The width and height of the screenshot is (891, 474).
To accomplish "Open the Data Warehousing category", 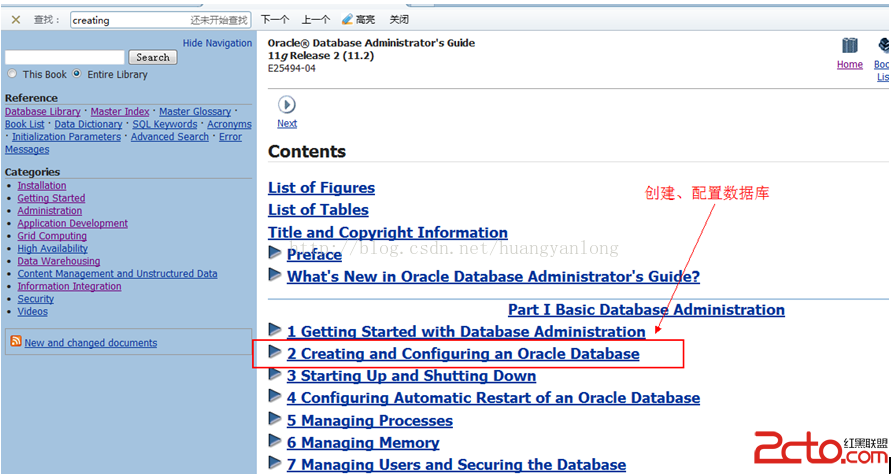I will pyautogui.click(x=59, y=261).
